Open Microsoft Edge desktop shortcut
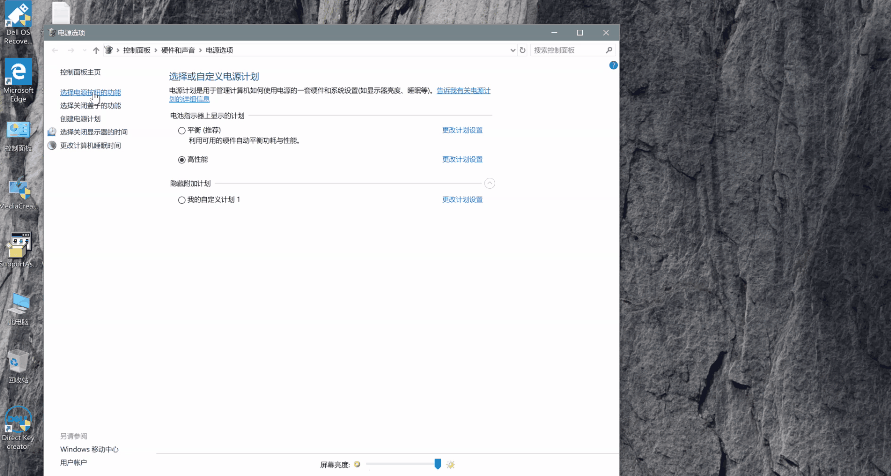 18,81
